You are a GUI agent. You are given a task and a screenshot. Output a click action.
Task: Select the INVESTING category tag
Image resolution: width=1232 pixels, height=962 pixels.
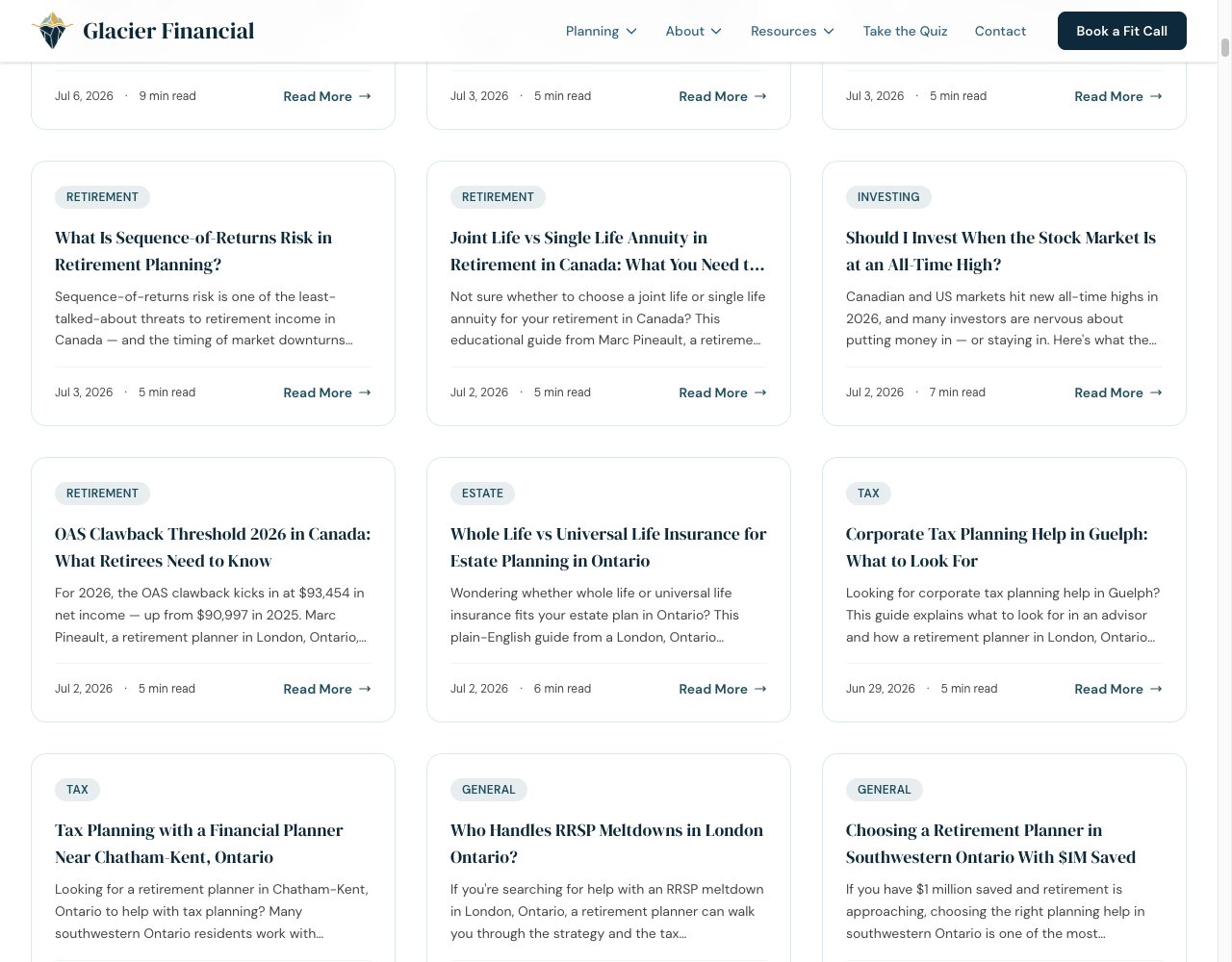[x=888, y=197]
